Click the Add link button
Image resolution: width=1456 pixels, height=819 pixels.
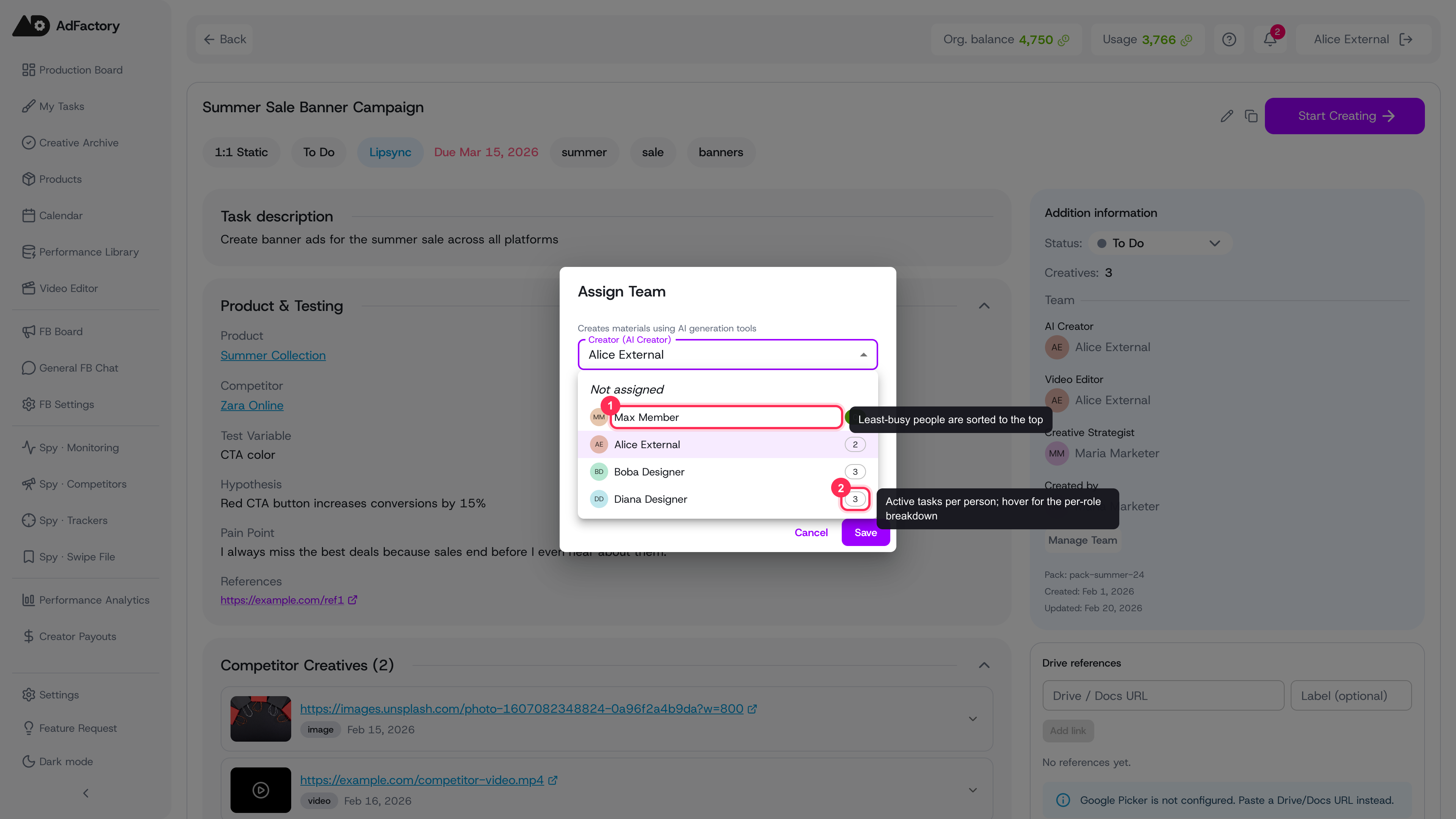pos(1068,731)
